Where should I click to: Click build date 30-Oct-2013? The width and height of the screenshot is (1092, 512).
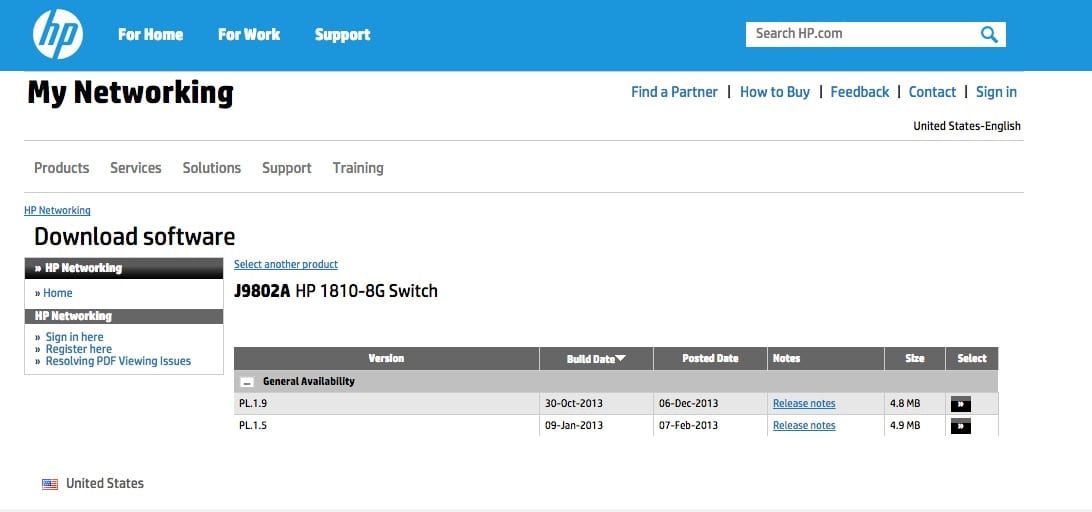(574, 404)
